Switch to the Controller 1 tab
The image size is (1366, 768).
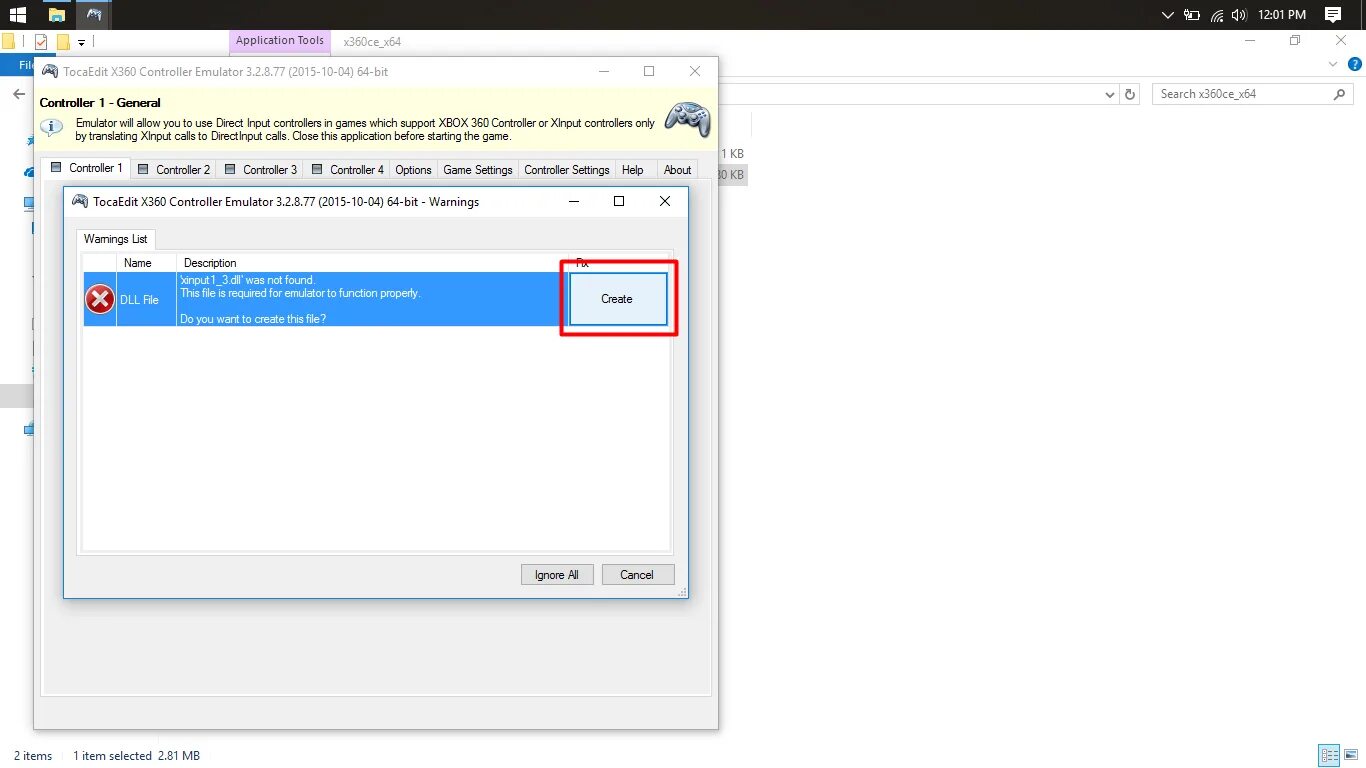pyautogui.click(x=86, y=168)
